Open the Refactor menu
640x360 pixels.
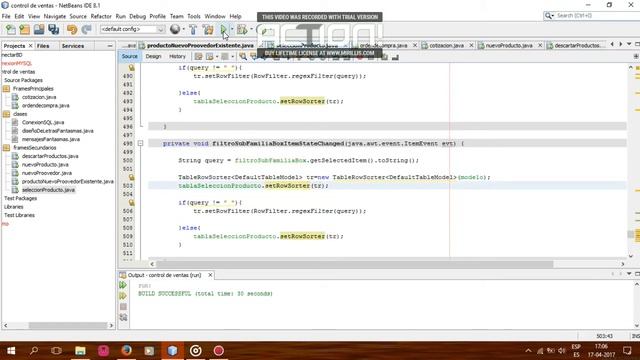point(101,16)
